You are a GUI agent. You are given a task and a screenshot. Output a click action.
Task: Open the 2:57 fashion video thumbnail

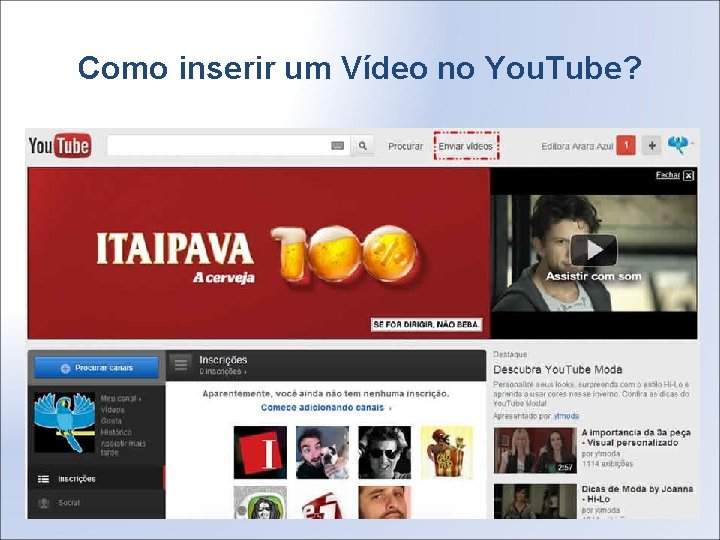pyautogui.click(x=535, y=450)
